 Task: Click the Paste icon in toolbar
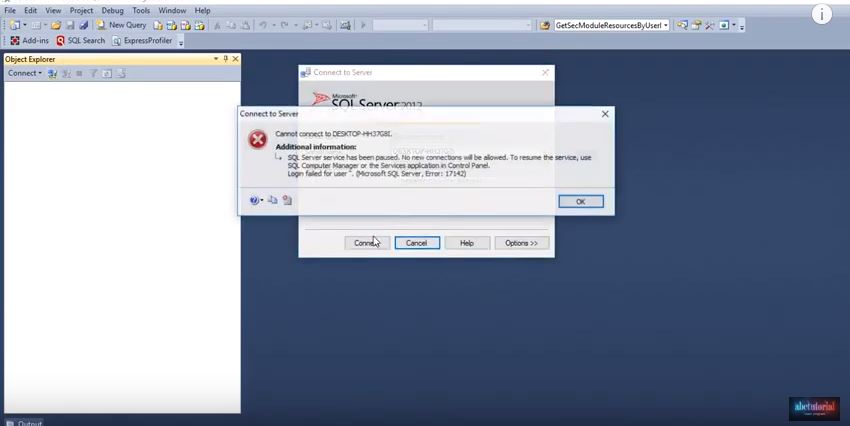pos(245,25)
